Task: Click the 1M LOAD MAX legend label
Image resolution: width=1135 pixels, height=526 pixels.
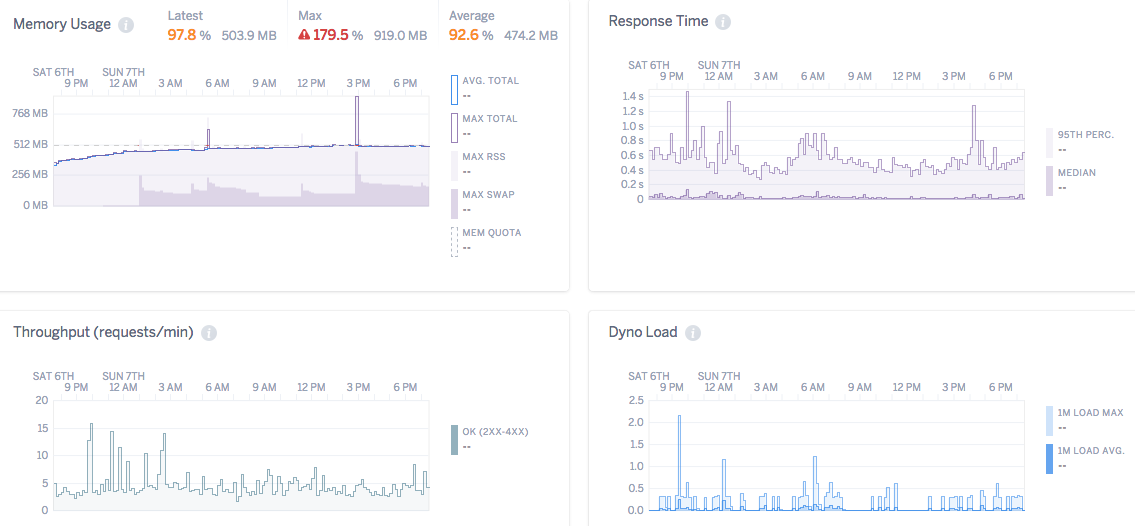Action: [1090, 412]
